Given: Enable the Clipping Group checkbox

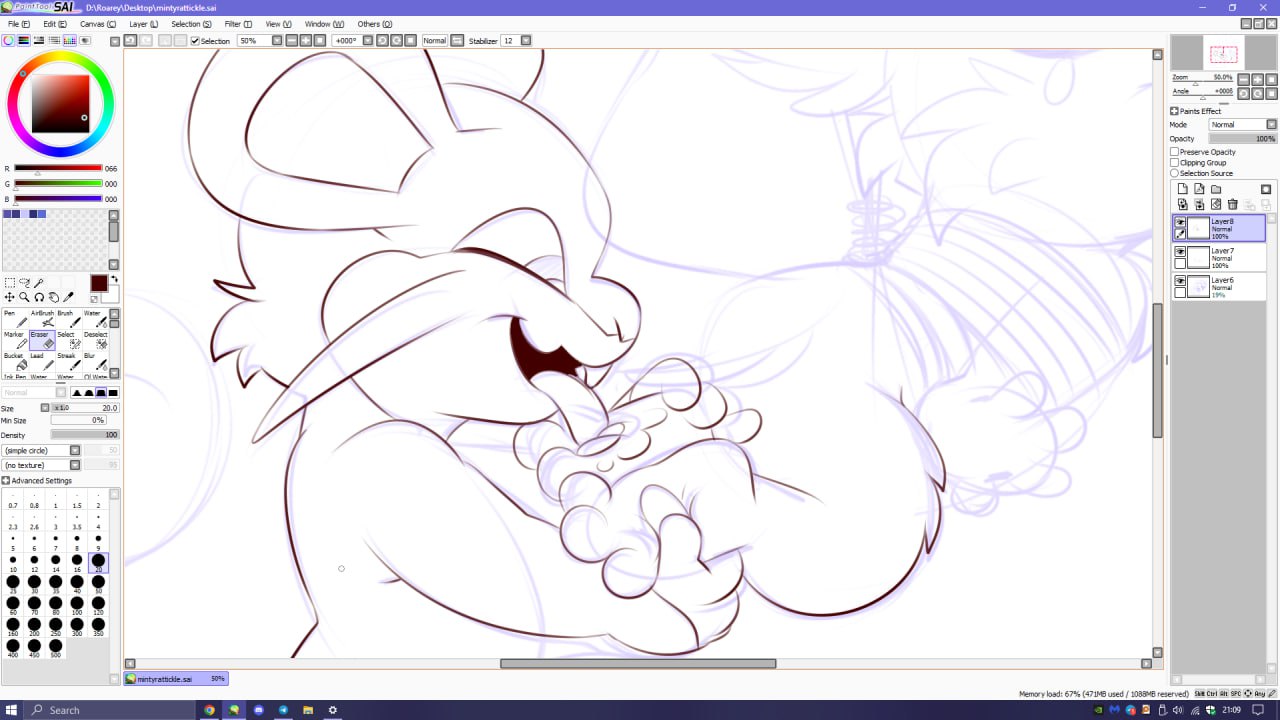Looking at the screenshot, I should (x=1175, y=163).
